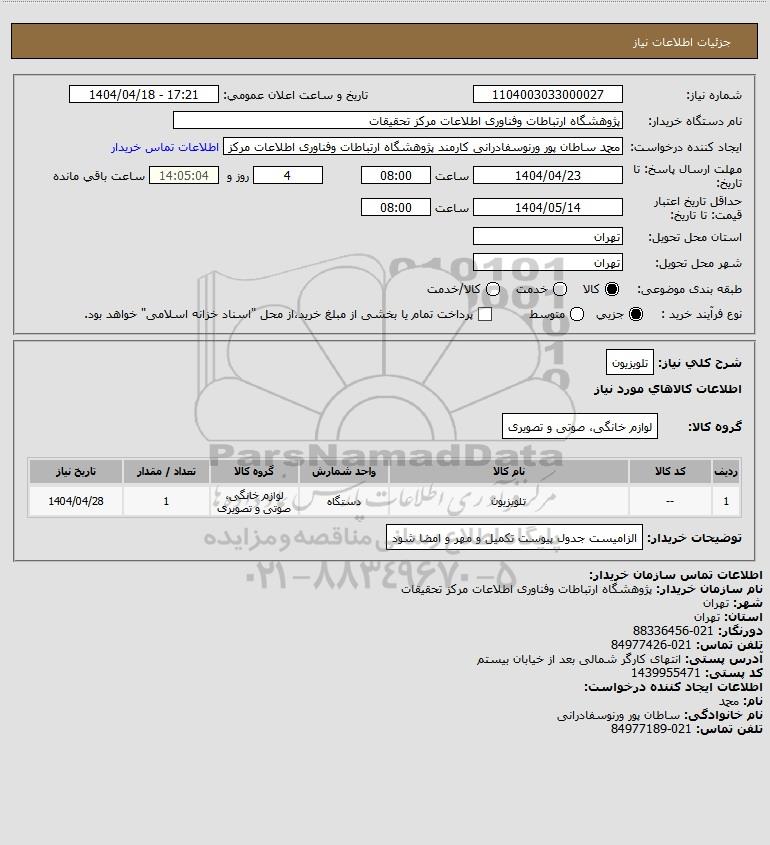The image size is (770, 845).
Task: Click the remaining days field showing 4
Action: coord(288,175)
